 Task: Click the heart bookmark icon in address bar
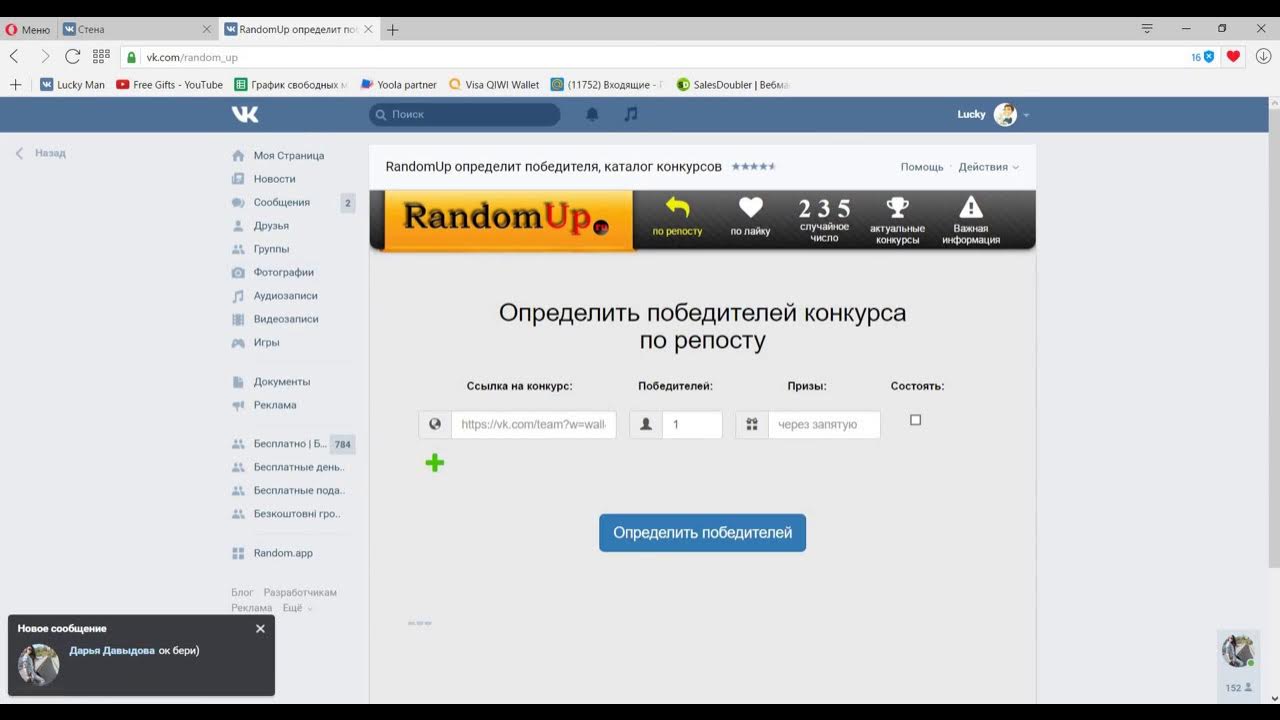coord(1233,57)
